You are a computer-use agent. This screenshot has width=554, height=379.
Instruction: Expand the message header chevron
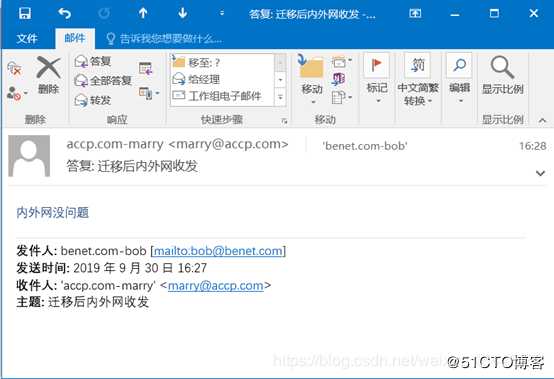pos(540,173)
